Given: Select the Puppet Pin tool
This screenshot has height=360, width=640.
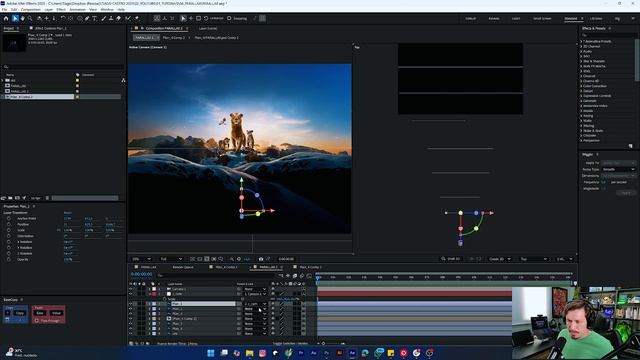Looking at the screenshot, I should (137, 18).
